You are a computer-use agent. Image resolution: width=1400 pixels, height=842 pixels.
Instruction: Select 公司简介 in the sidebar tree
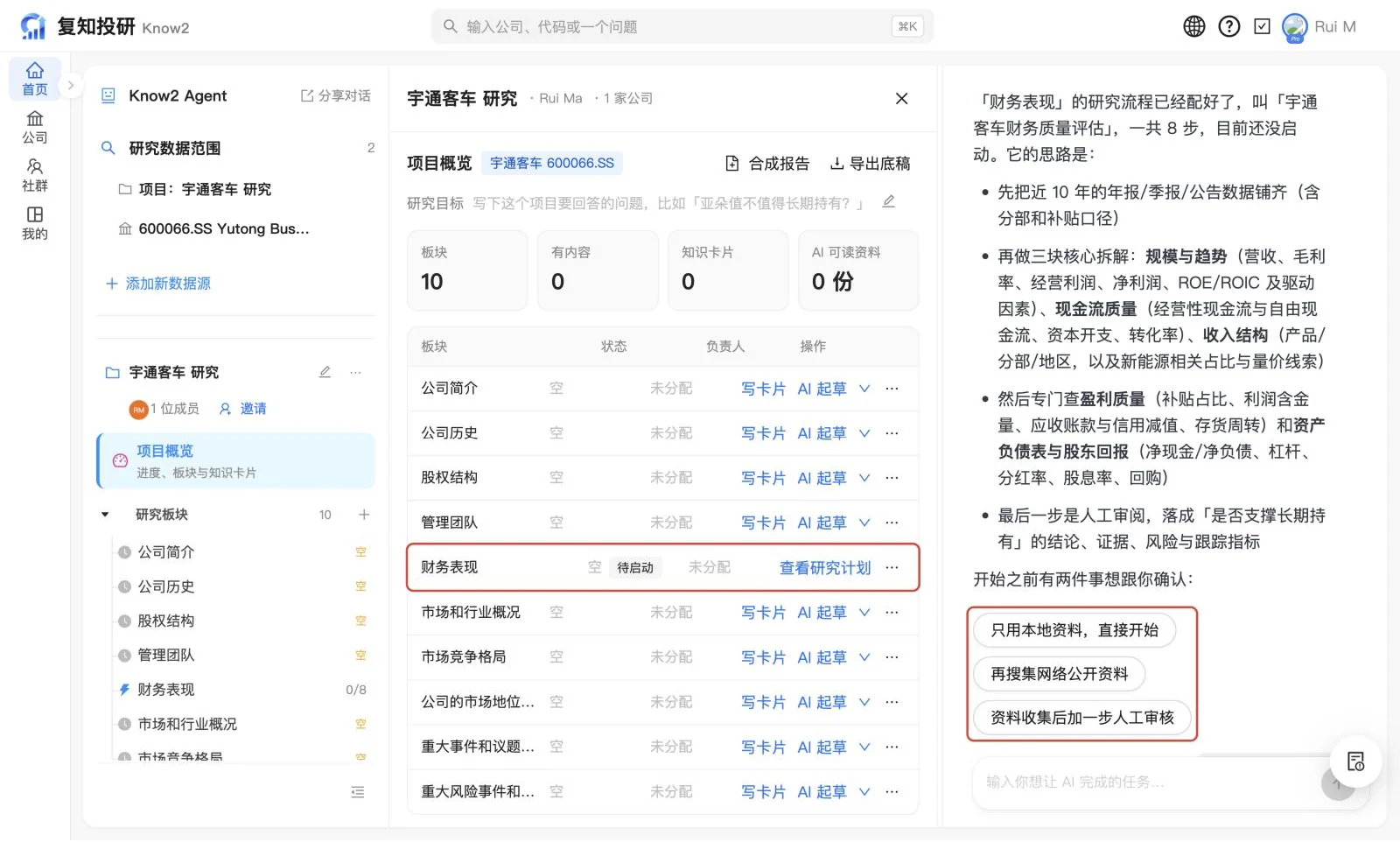(165, 552)
